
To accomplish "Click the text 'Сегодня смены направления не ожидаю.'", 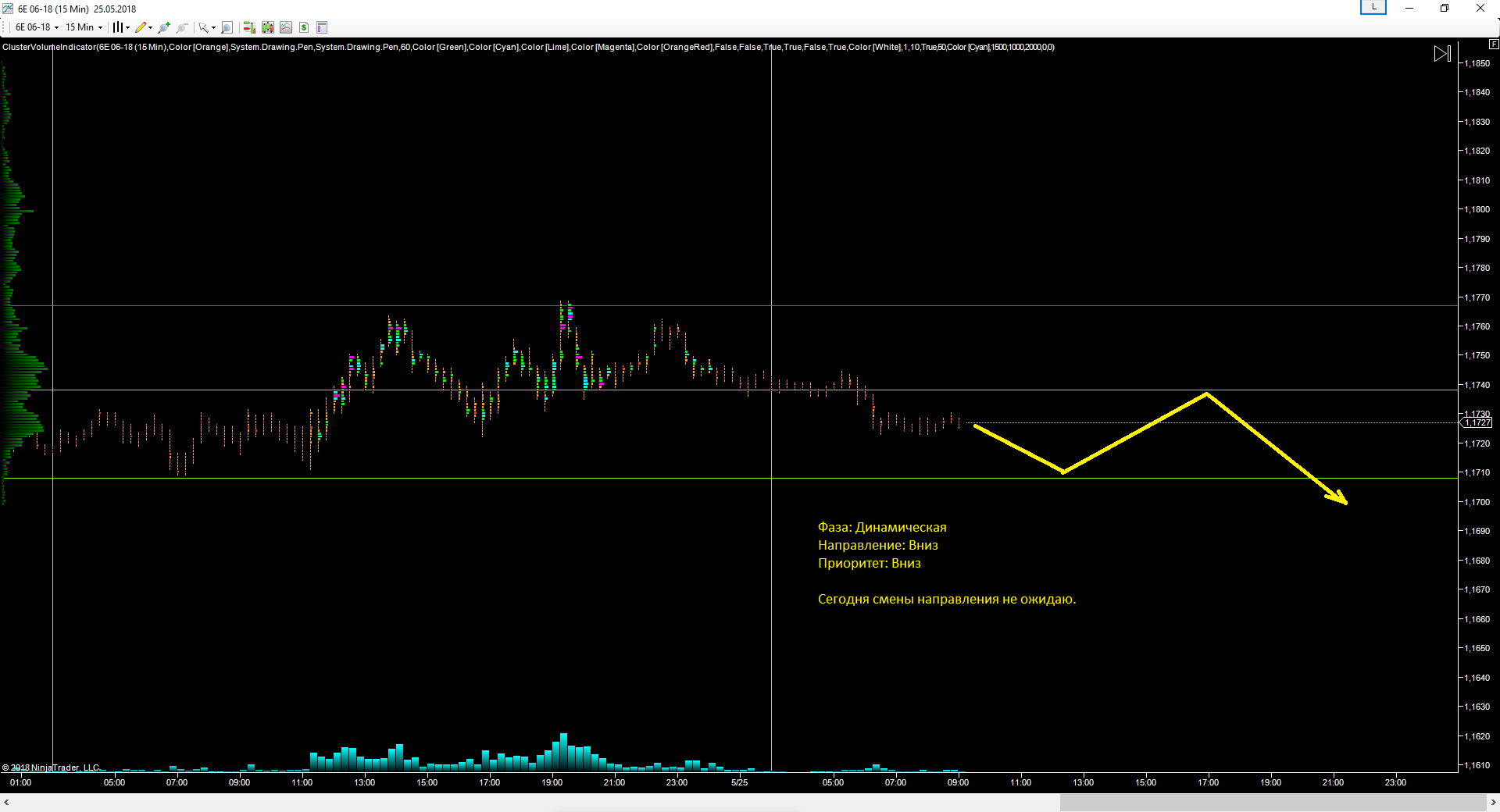I will (947, 599).
